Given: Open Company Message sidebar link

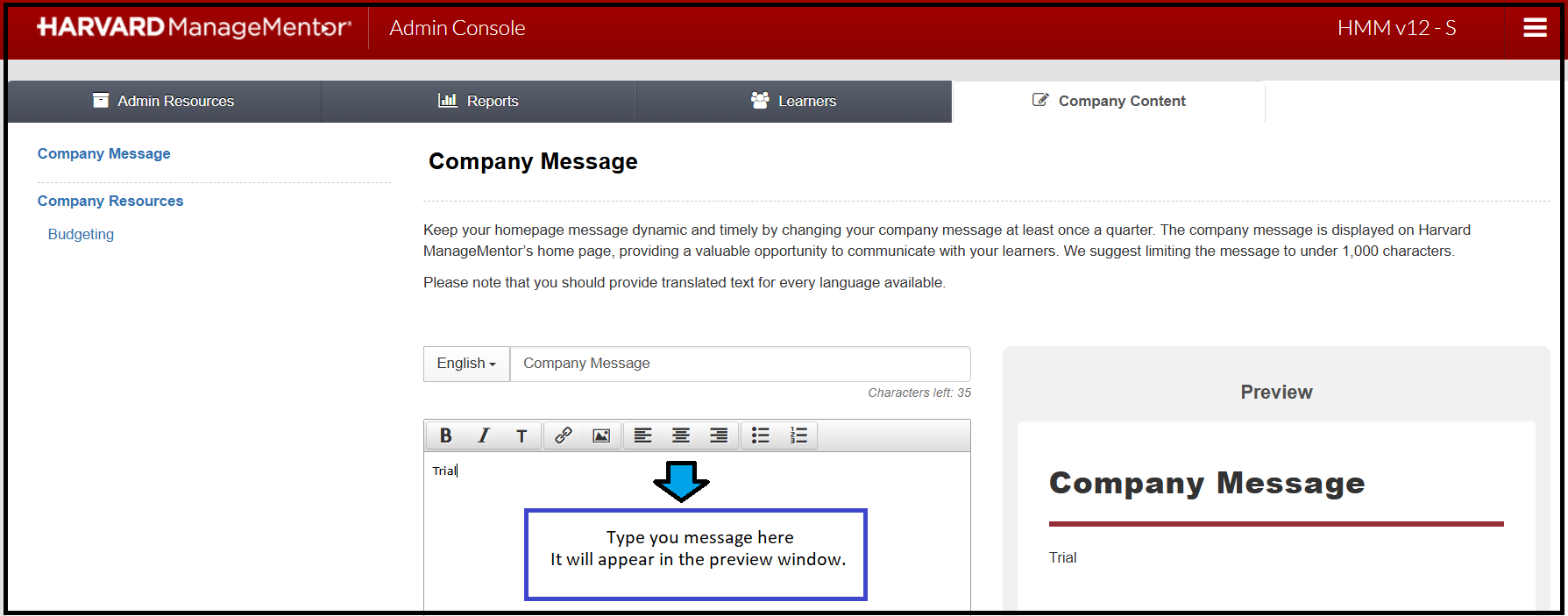Looking at the screenshot, I should pos(103,154).
